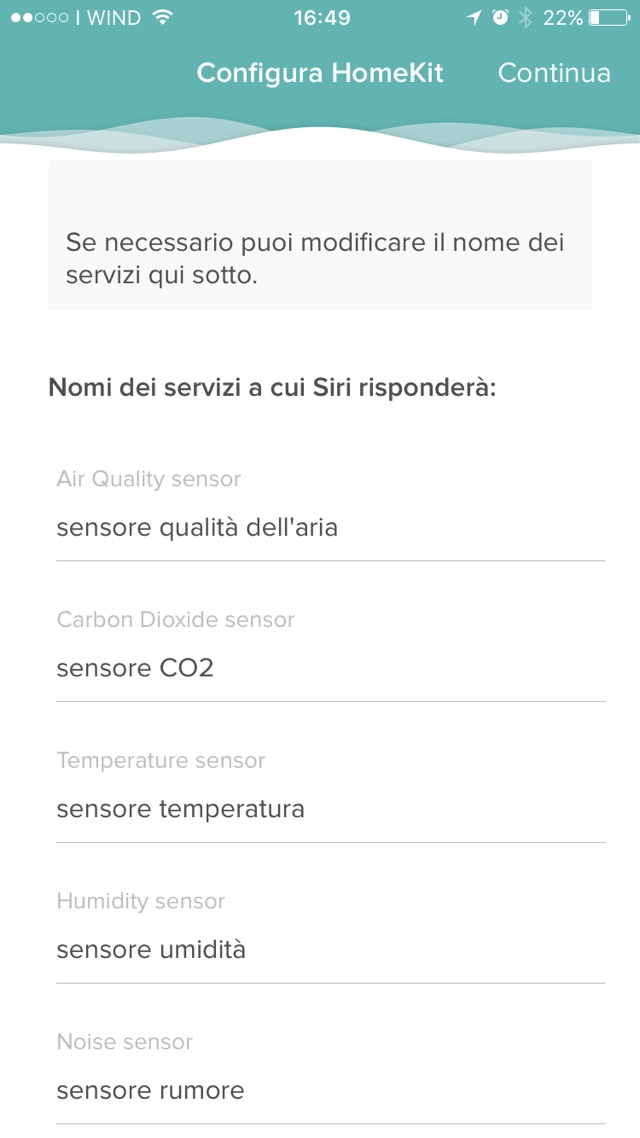Tap the cellular signal strength dots

coord(38,18)
